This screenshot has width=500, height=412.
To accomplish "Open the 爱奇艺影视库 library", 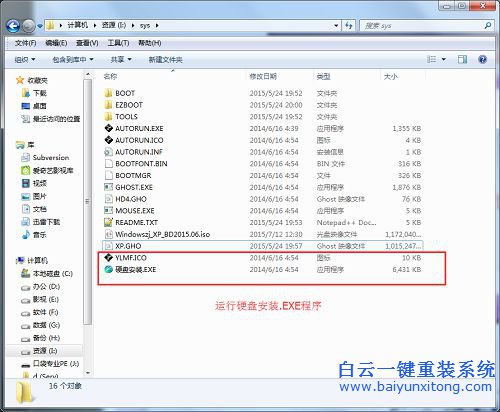I will pos(47,170).
